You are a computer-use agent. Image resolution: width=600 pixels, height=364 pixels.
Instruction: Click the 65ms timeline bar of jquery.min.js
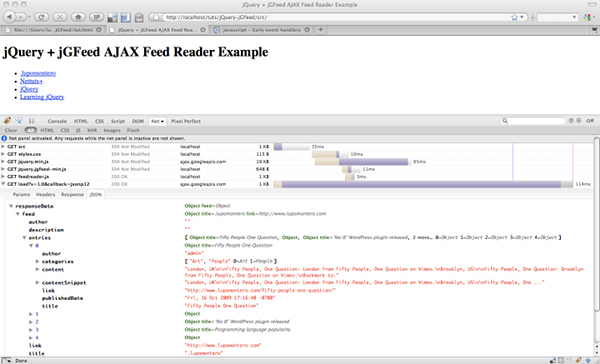coord(362,162)
